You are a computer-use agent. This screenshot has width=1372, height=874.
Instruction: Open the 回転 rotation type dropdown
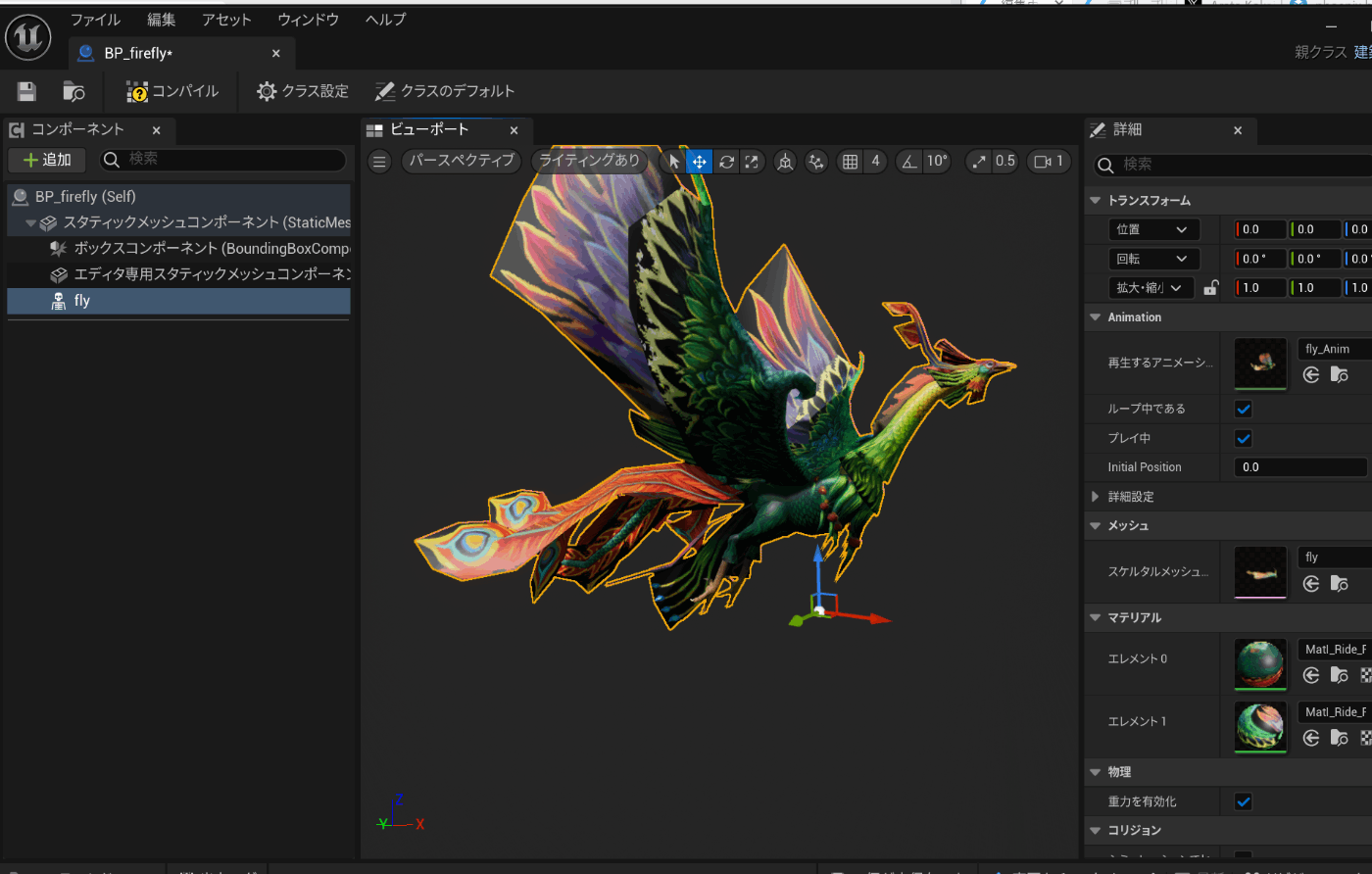pyautogui.click(x=1154, y=259)
